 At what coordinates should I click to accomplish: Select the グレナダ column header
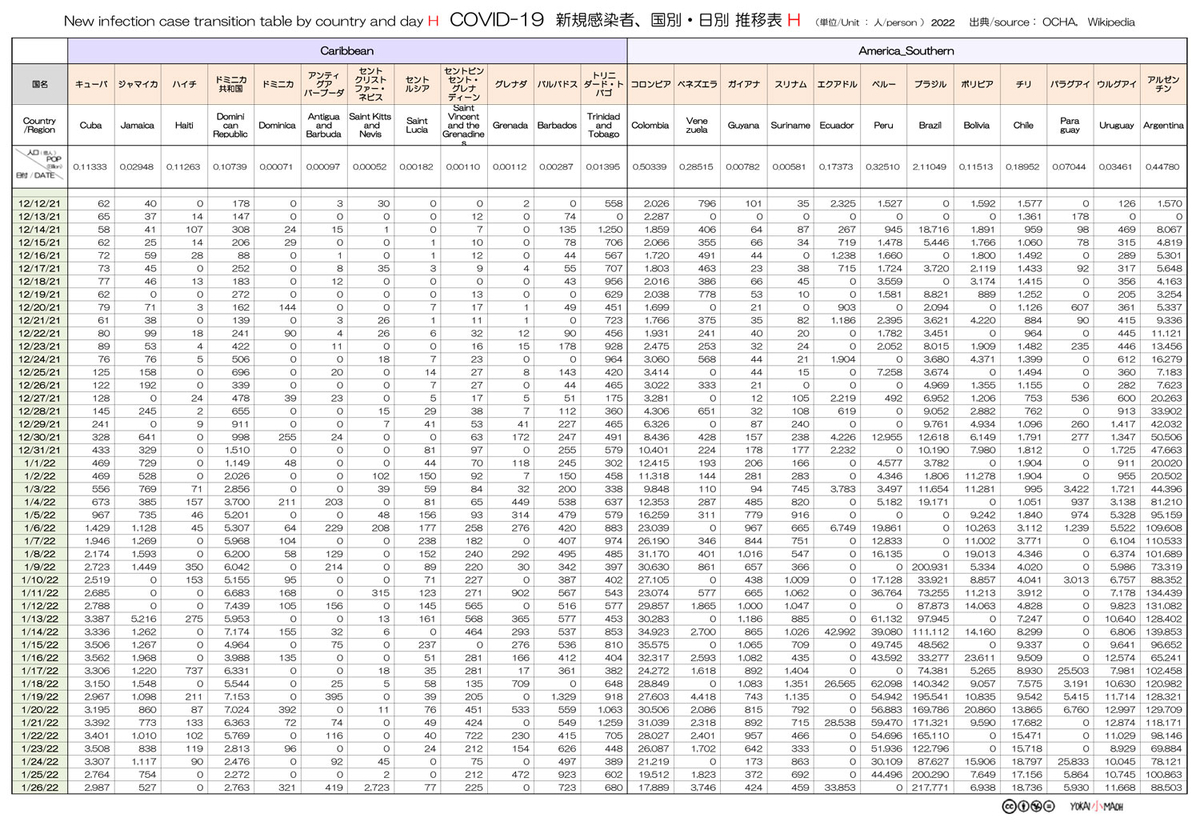pos(510,85)
